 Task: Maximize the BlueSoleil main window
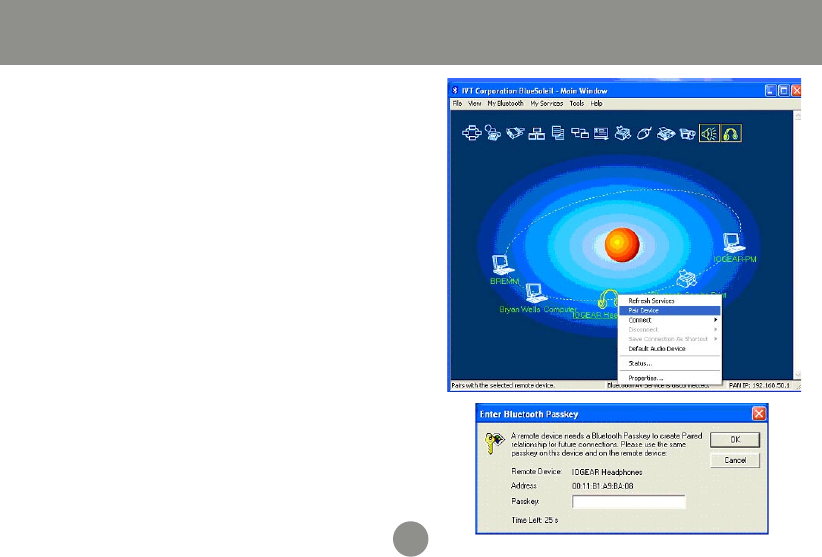(783, 91)
